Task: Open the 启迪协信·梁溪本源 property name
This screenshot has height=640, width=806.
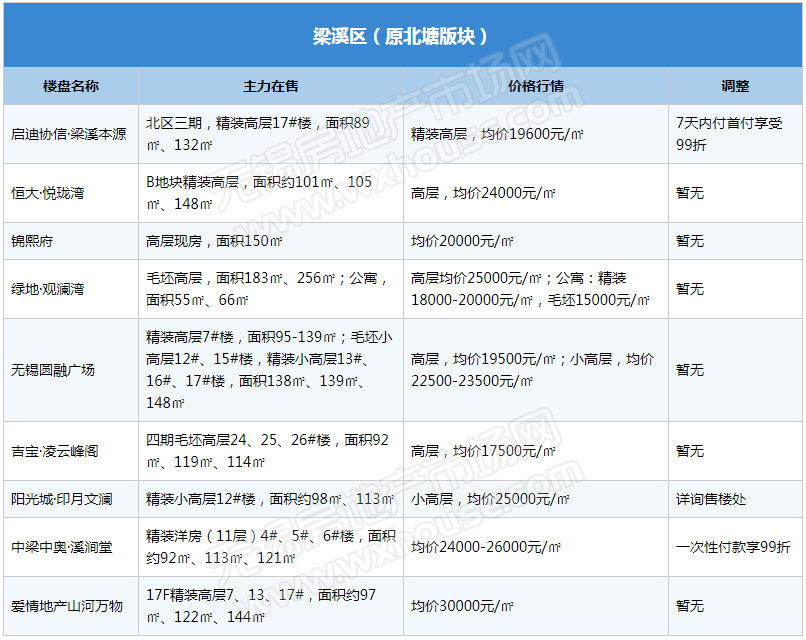Action: point(69,134)
